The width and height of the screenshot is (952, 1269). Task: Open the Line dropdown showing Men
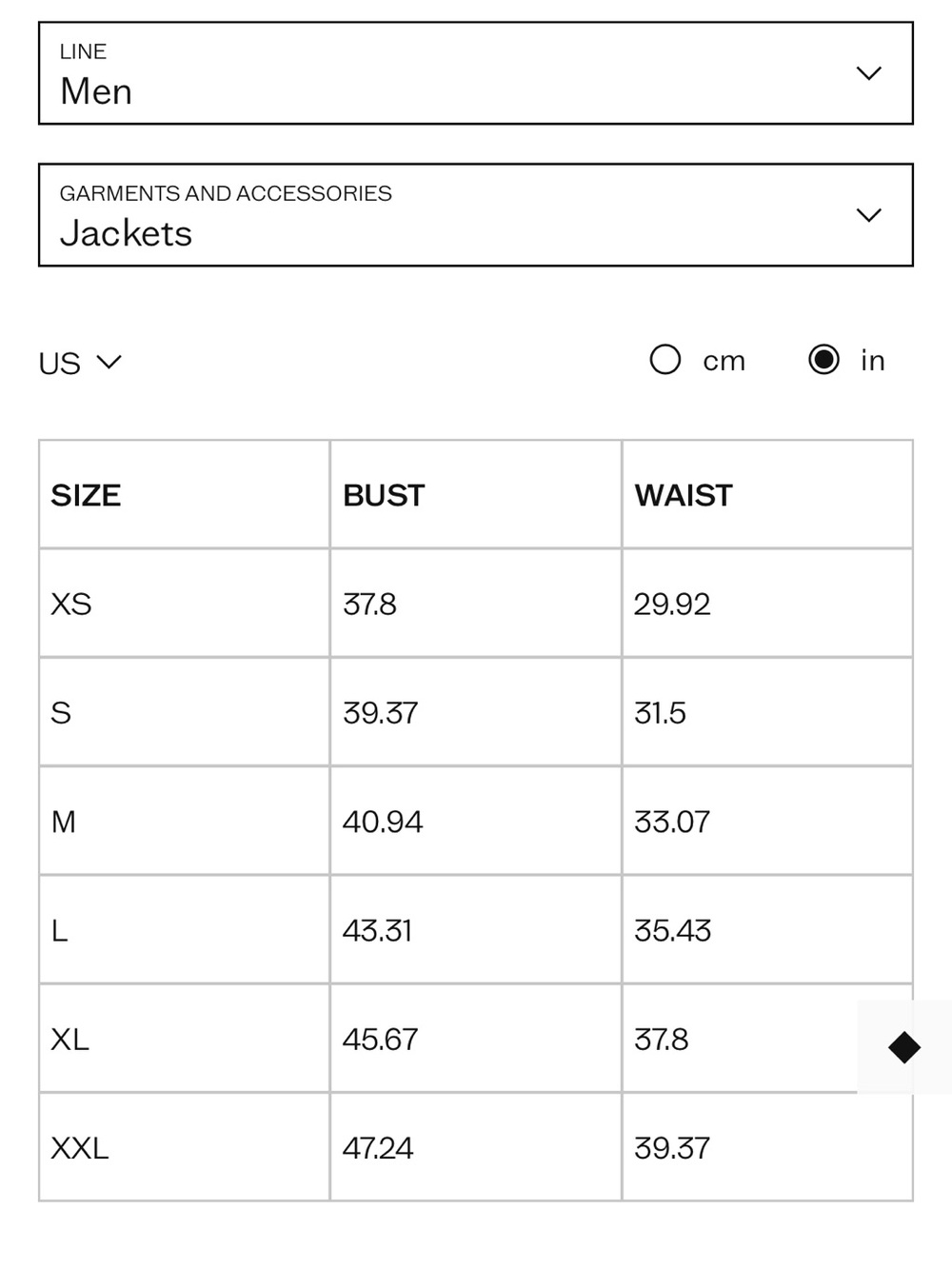(x=476, y=73)
